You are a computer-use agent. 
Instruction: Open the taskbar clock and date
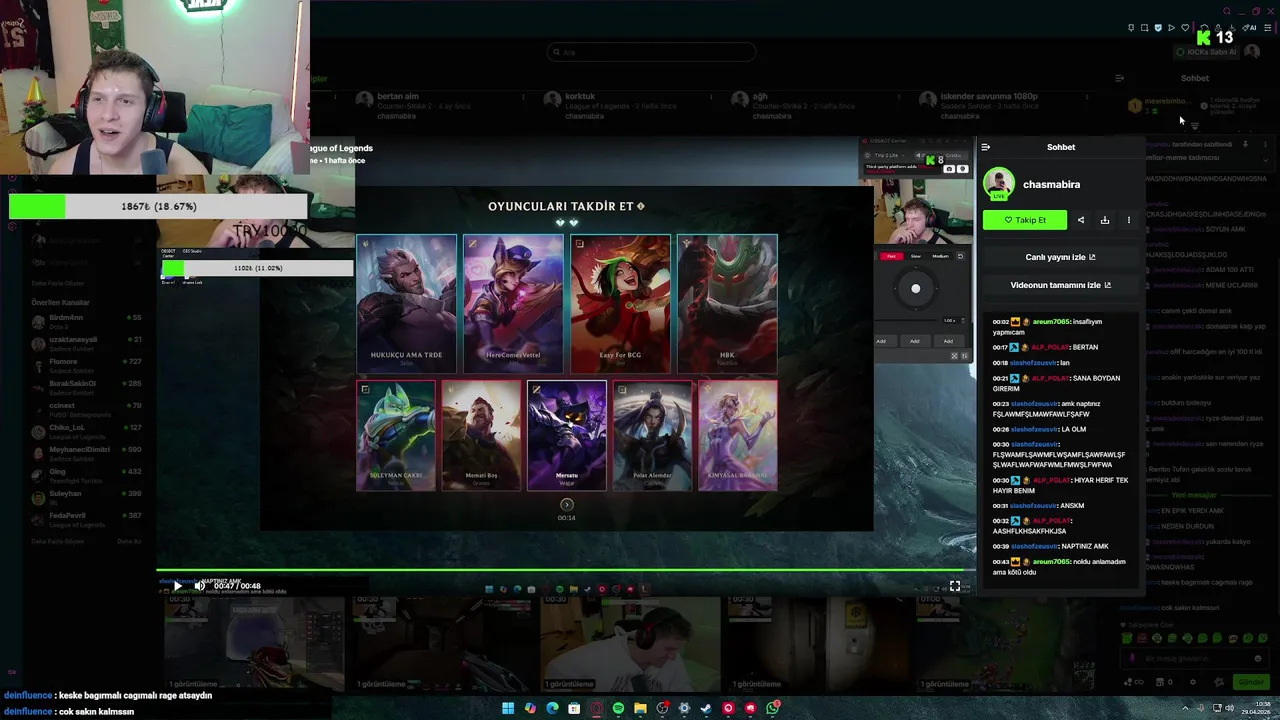pyautogui.click(x=1258, y=709)
